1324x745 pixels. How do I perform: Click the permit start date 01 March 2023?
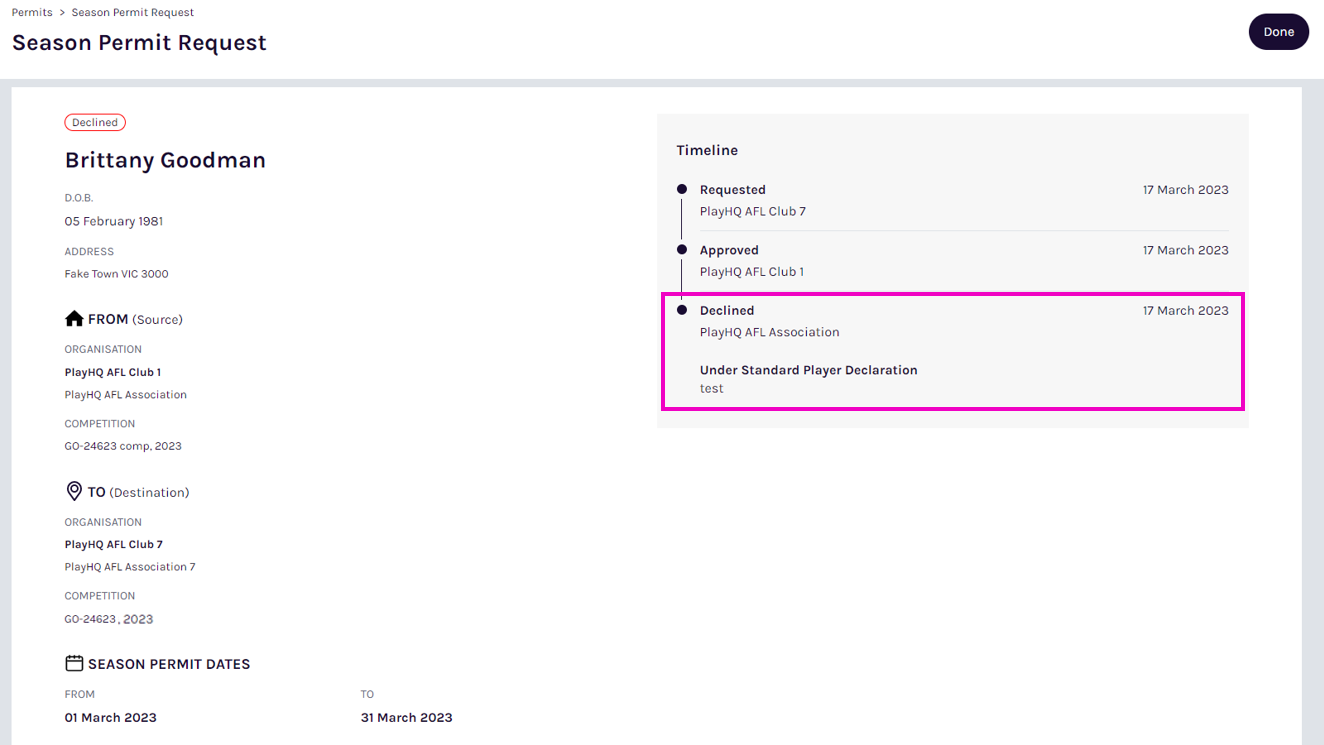point(110,717)
